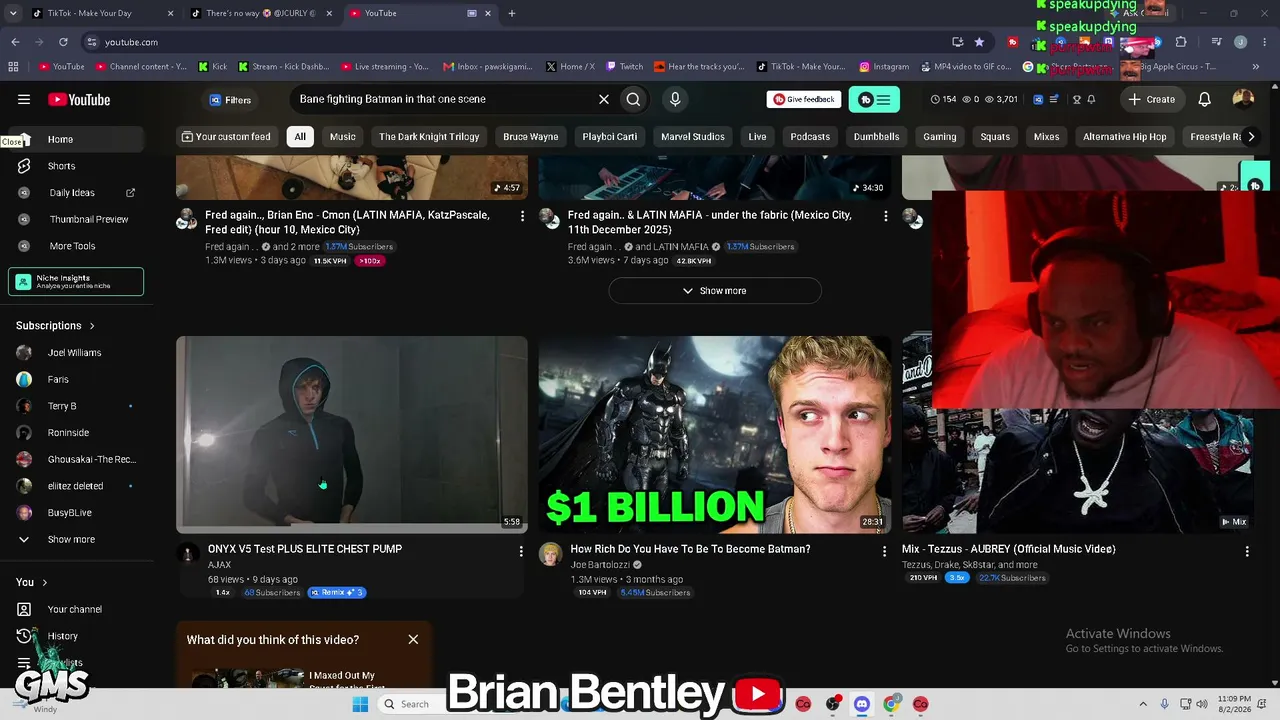Expand the You section header

(x=32, y=582)
